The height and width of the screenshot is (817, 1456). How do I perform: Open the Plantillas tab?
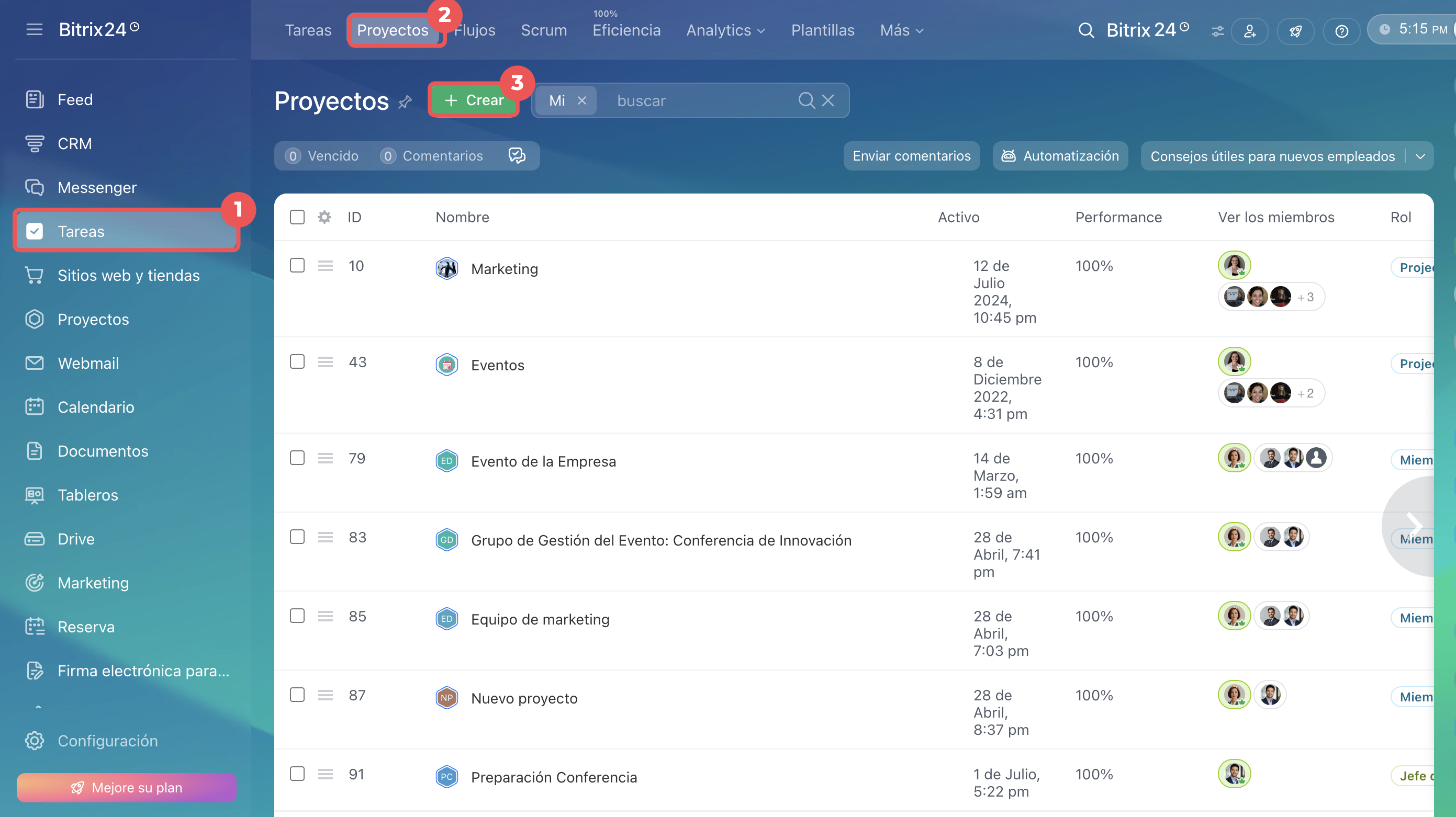tap(822, 30)
